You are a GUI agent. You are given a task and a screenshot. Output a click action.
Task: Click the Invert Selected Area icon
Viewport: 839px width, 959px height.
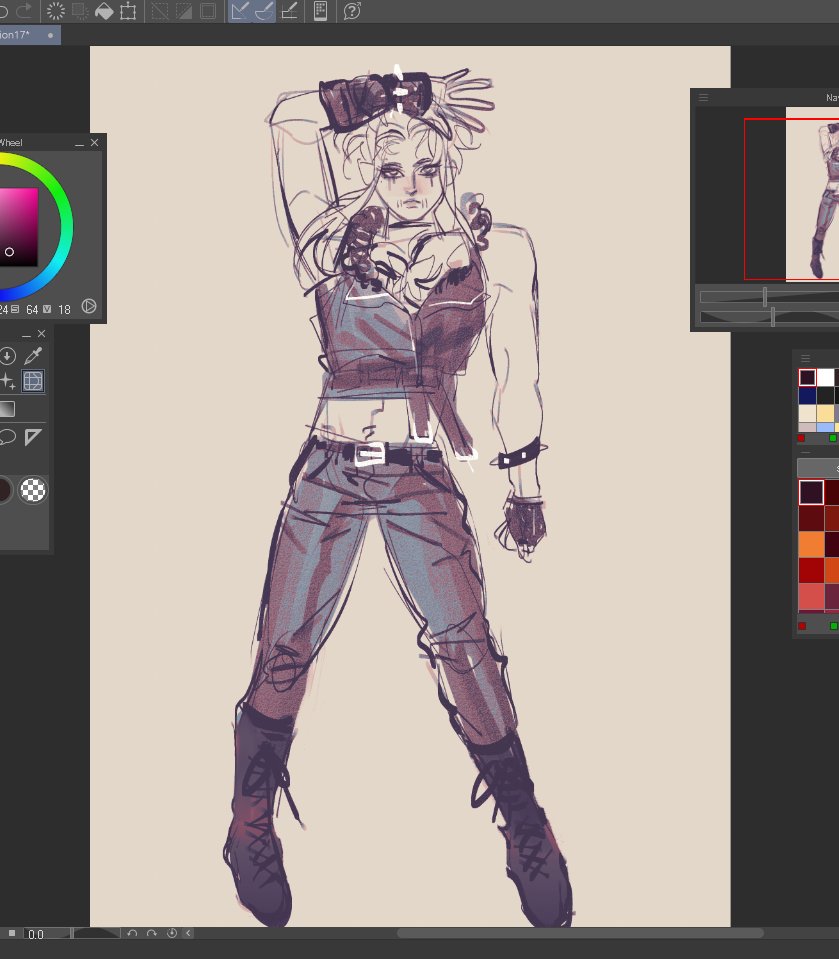pyautogui.click(x=183, y=11)
